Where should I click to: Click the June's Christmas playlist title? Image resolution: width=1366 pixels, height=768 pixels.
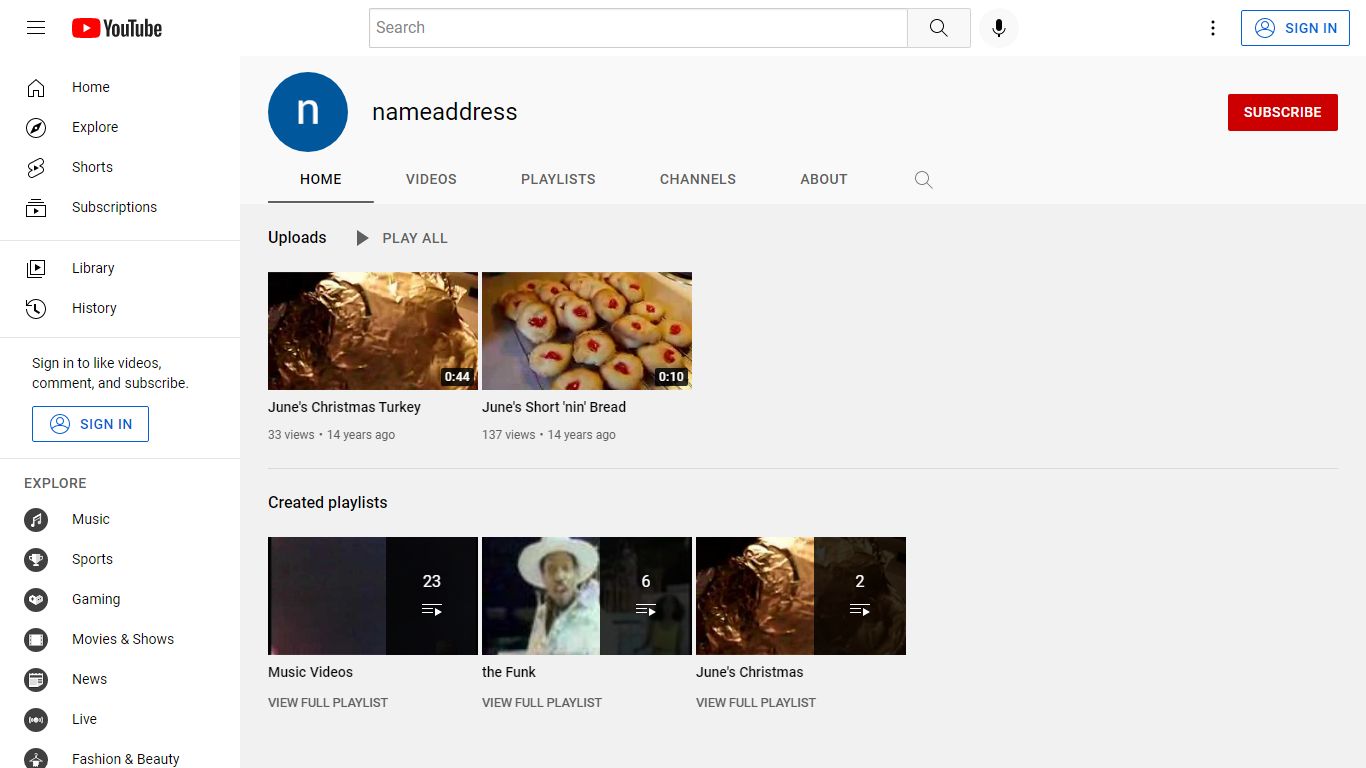(750, 672)
